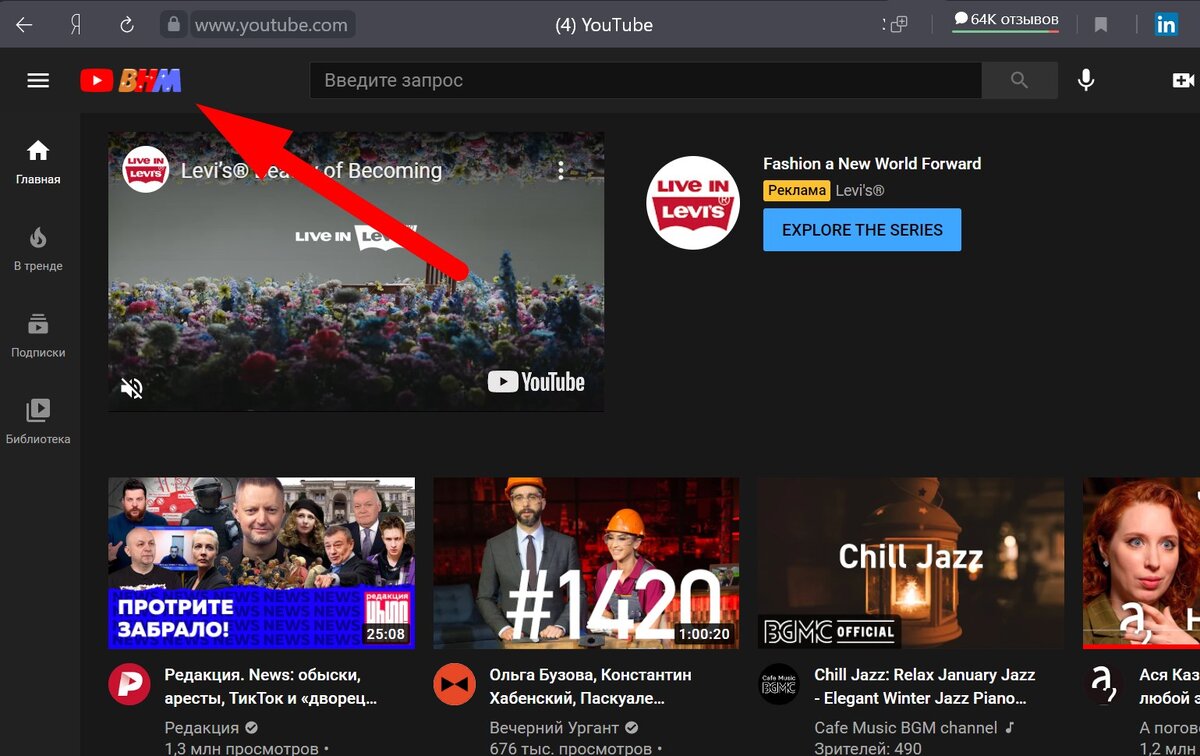Open the 64K отзывов reviews badge
The width and height of the screenshot is (1200, 756).
pos(1005,21)
